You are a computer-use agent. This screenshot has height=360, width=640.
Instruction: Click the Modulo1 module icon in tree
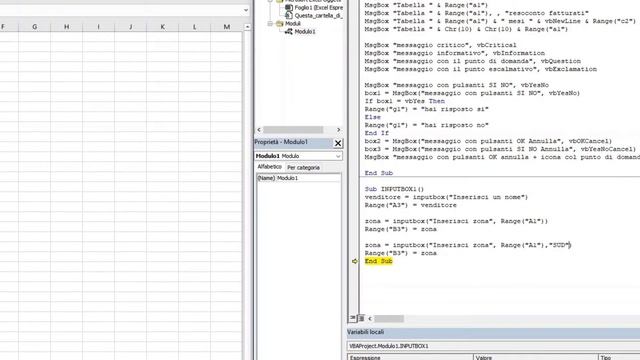click(289, 31)
